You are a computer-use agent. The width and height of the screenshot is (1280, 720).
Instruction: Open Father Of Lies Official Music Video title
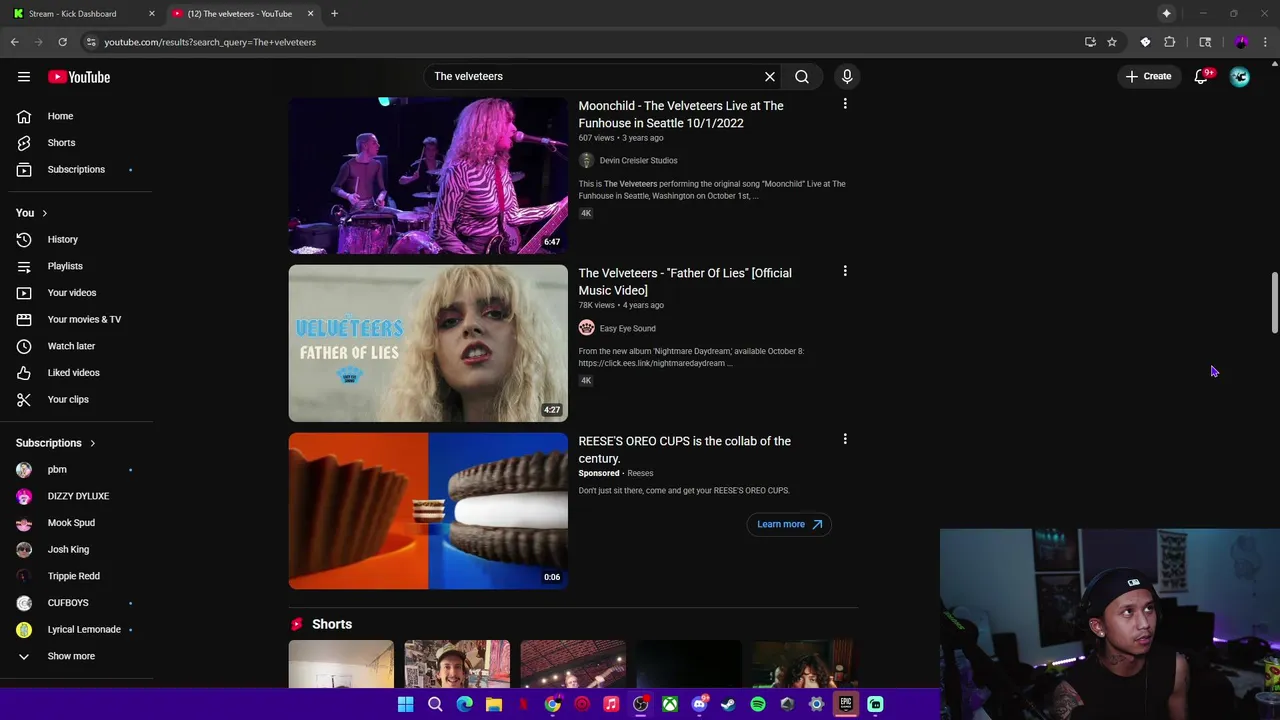[x=685, y=282]
